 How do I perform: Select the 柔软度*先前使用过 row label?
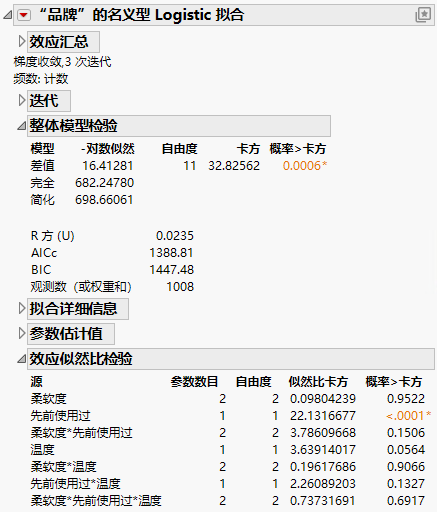coord(81,433)
